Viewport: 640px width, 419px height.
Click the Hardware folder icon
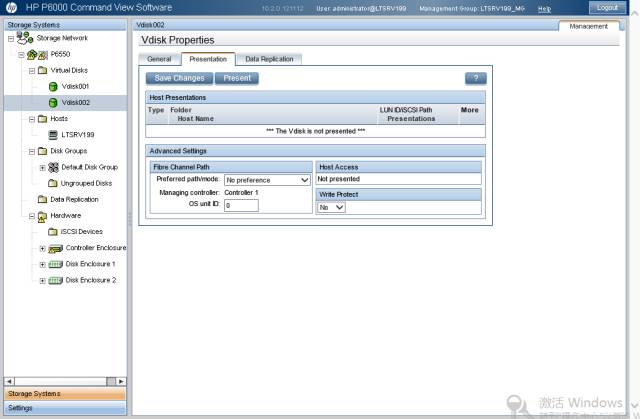[42, 216]
